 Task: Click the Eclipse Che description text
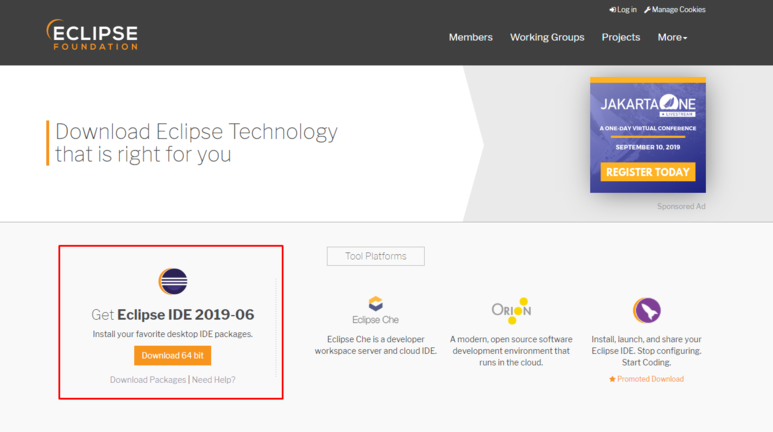[376, 345]
